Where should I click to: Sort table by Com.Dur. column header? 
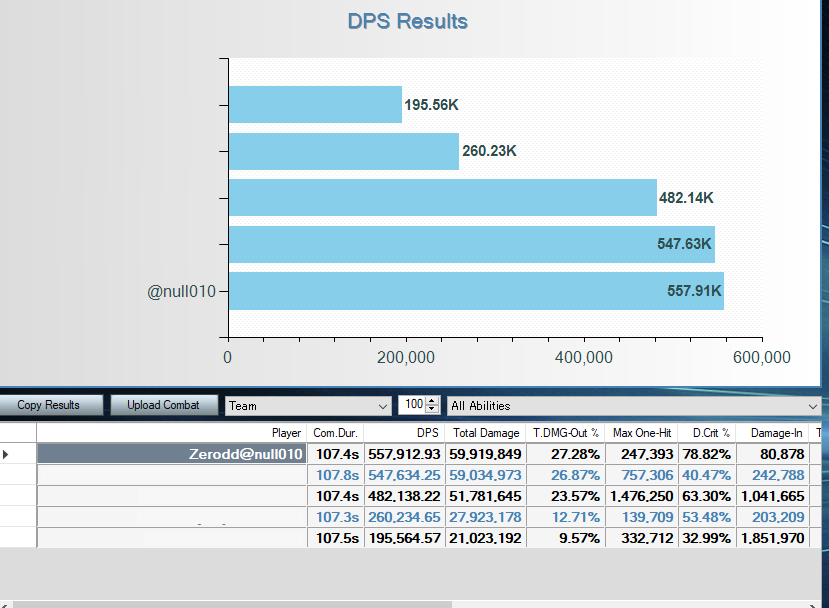[335, 433]
